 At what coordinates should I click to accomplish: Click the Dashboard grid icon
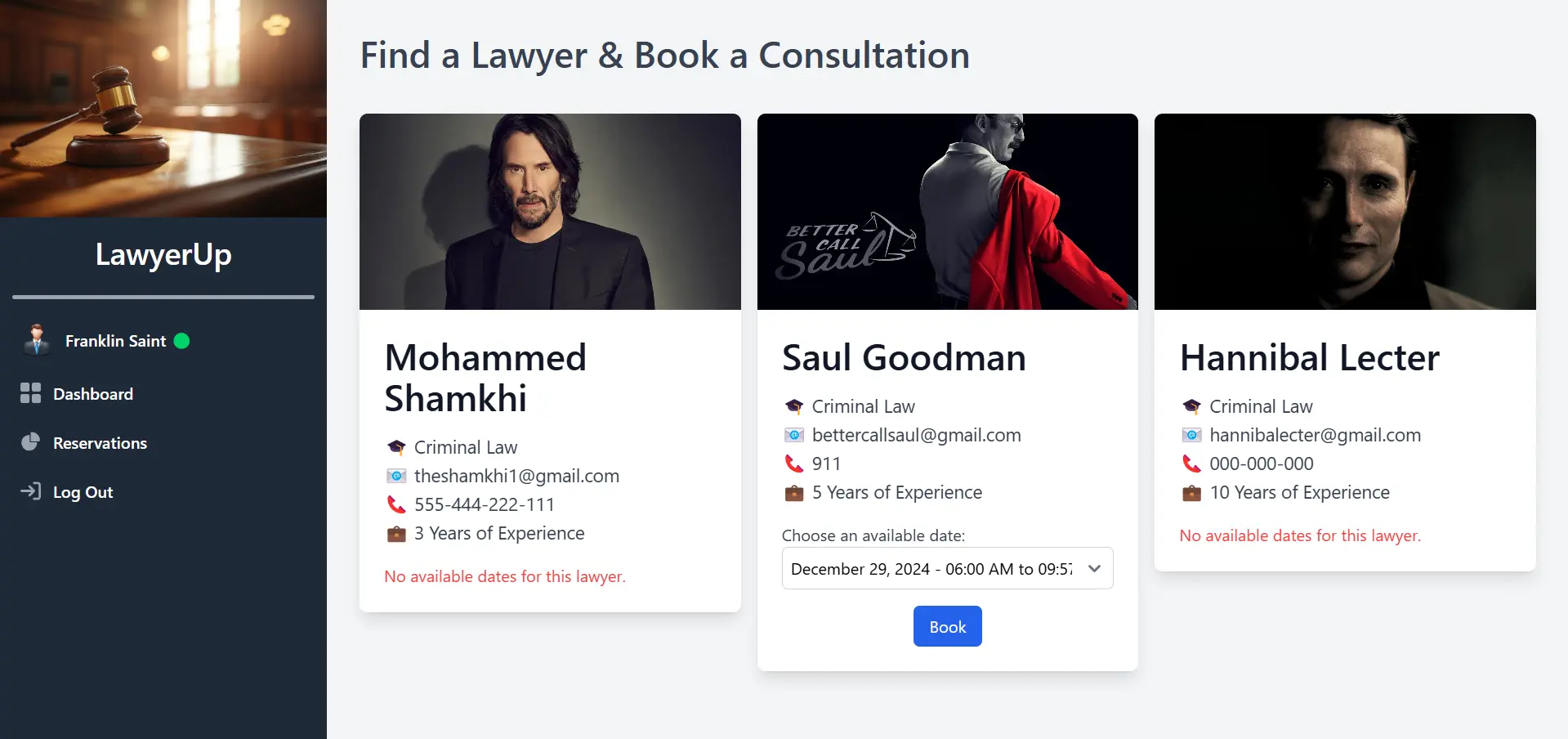click(30, 393)
